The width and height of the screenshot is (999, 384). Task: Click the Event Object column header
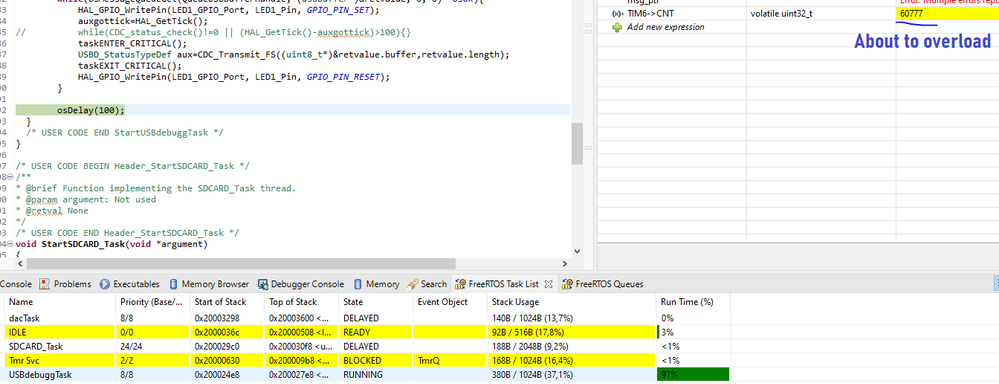(x=450, y=302)
